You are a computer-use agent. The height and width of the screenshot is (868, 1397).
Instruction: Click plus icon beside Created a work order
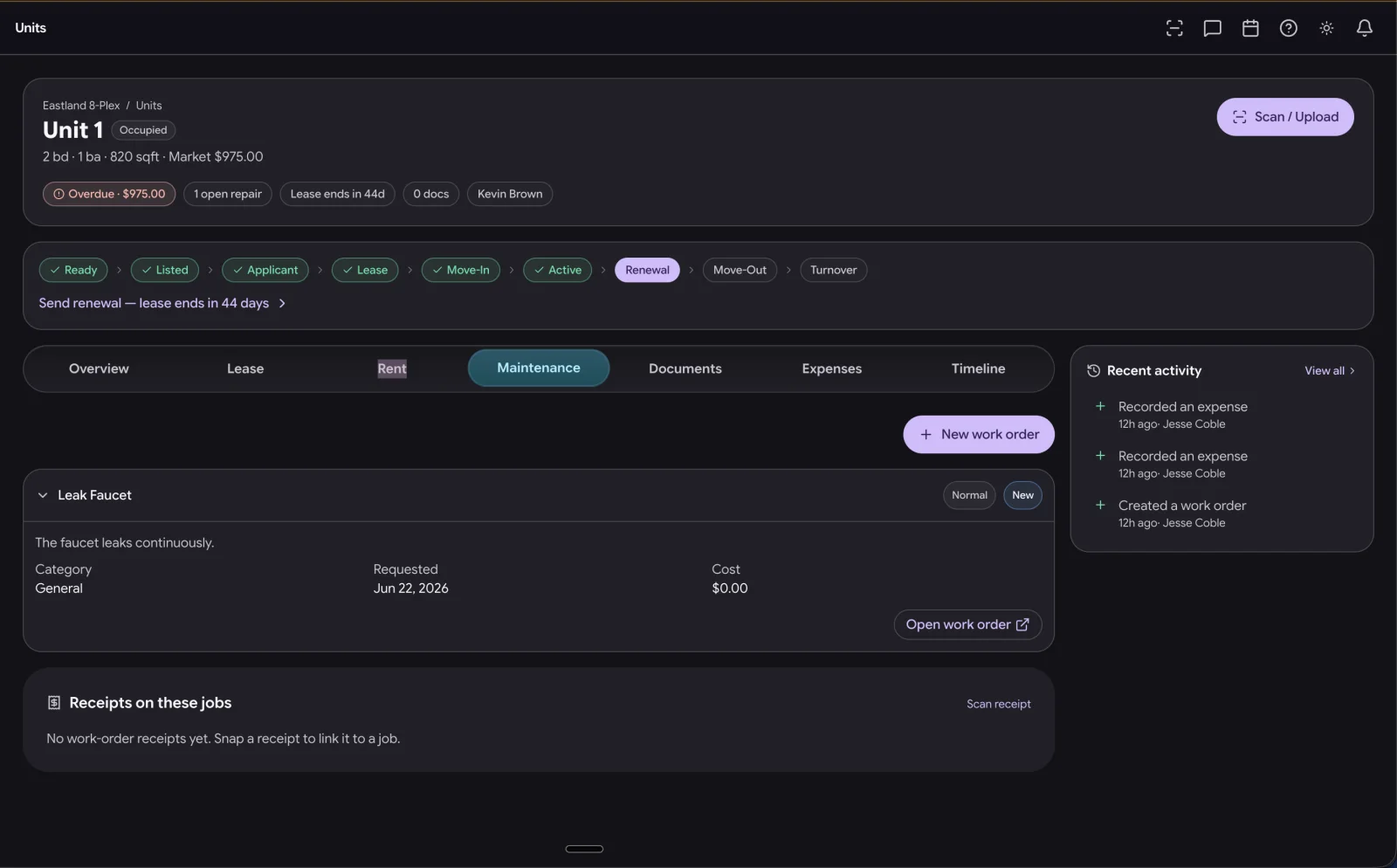click(1100, 505)
